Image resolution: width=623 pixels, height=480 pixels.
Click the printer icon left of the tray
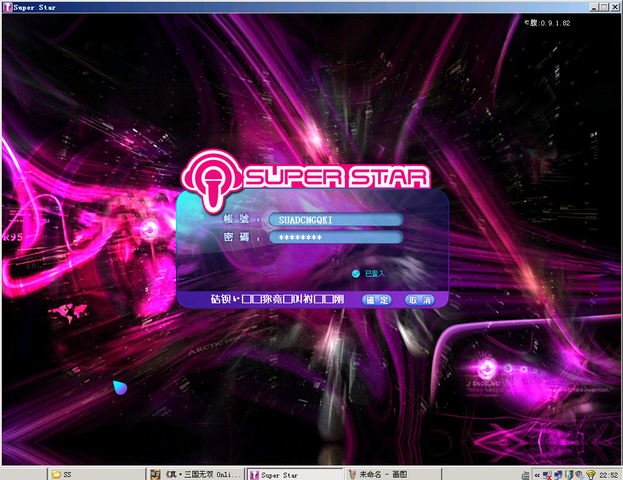point(526,475)
